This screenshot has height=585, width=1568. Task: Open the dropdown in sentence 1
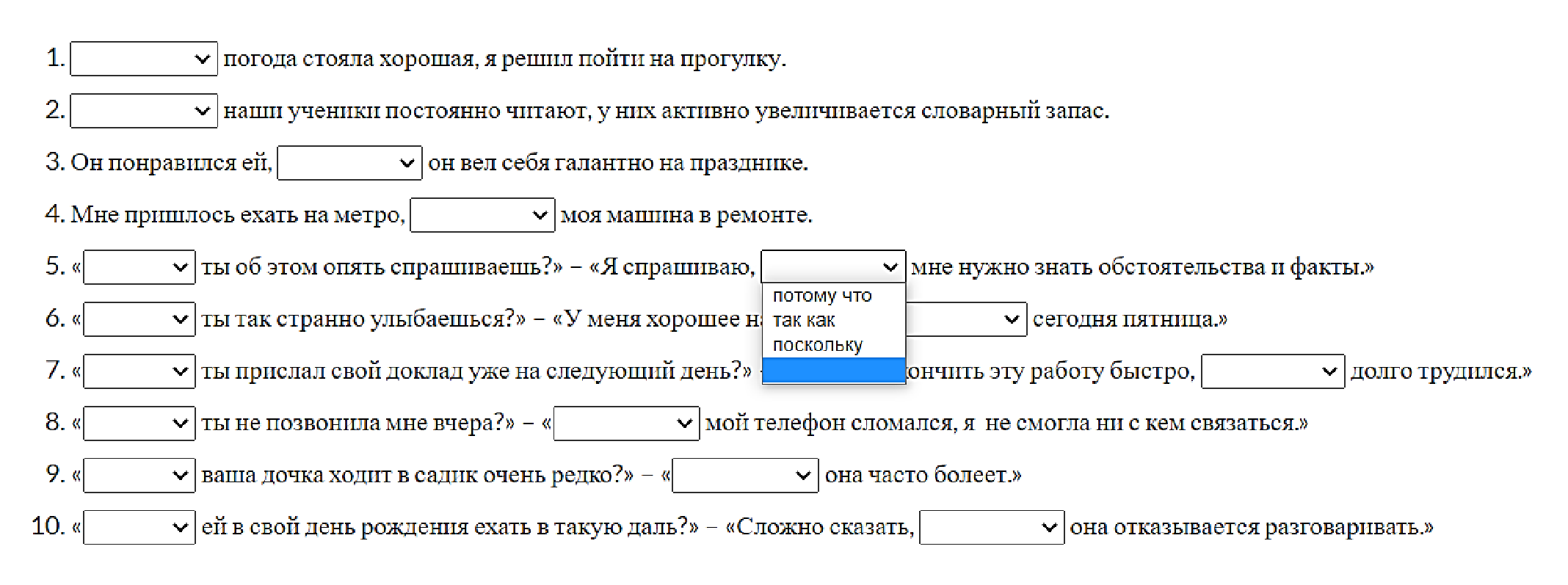(144, 59)
